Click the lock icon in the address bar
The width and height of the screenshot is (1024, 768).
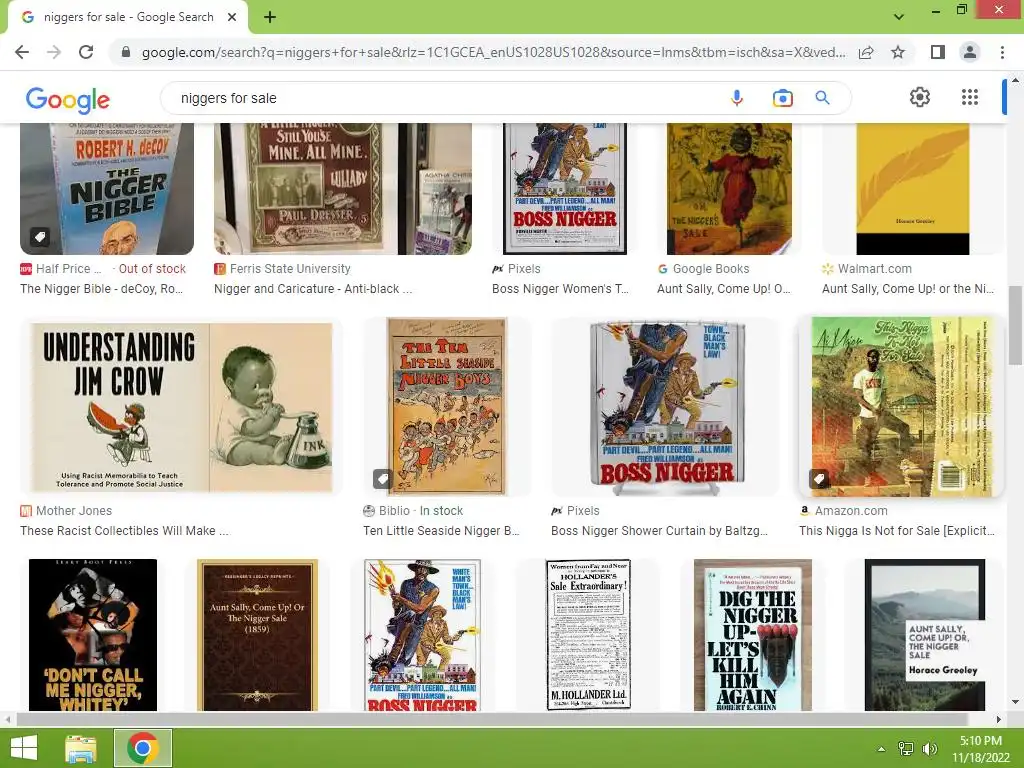click(x=125, y=52)
